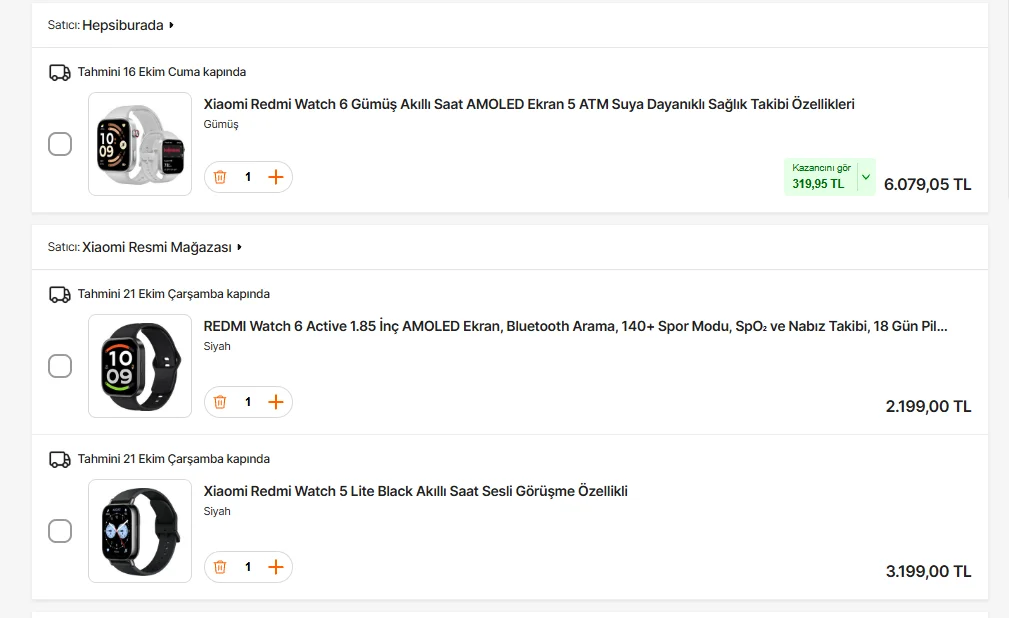Add one more REDMI Watch 6 Active

click(x=275, y=402)
